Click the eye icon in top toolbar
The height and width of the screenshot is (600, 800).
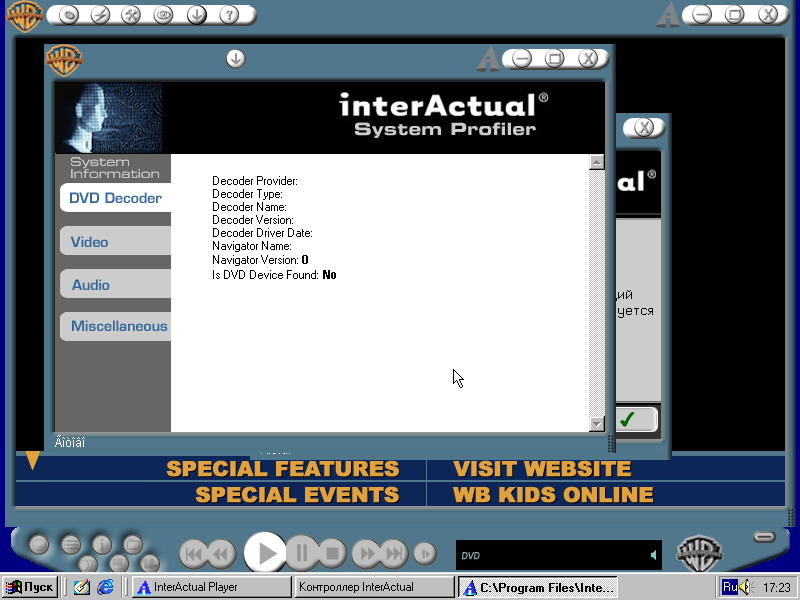(x=163, y=15)
